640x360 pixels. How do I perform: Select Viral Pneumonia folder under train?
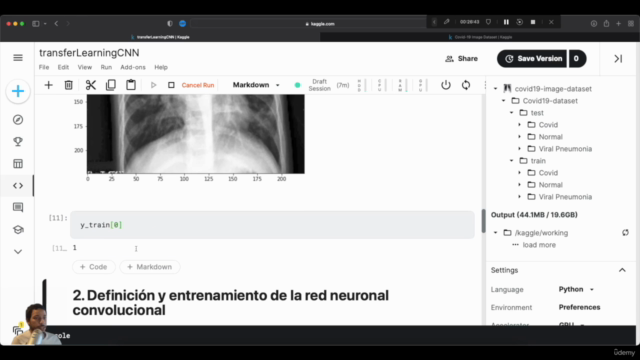click(565, 197)
